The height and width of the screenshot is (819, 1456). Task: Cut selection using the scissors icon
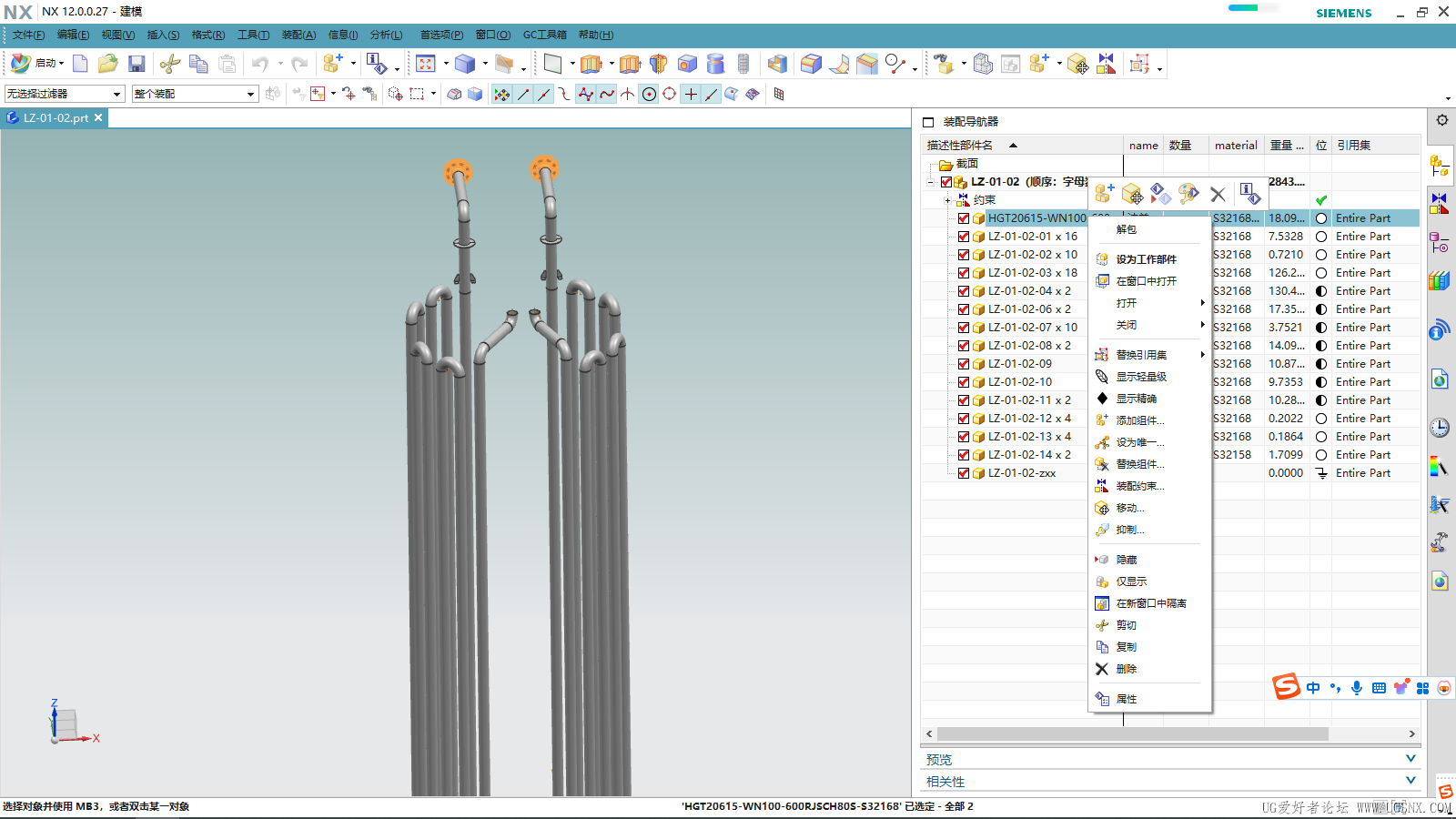(x=169, y=64)
